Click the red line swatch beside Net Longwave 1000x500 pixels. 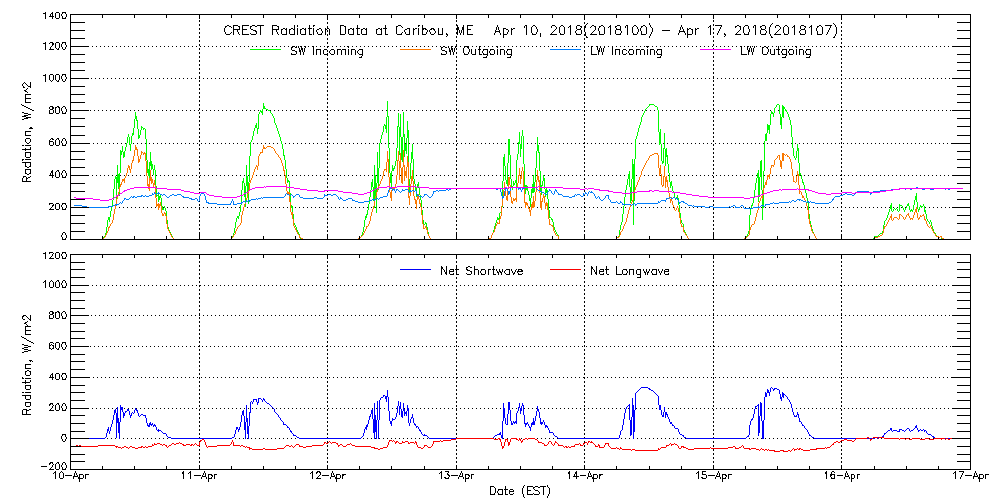(x=570, y=270)
